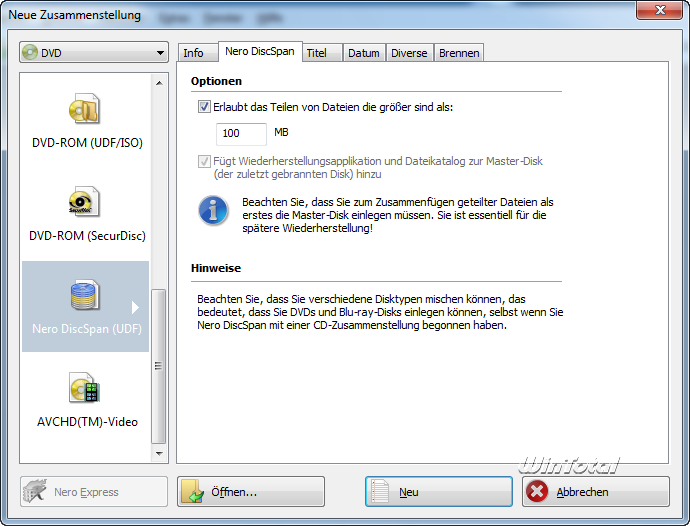Viewport: 690px width, 526px height.
Task: Open the DVD disc type dropdown
Action: [94, 52]
